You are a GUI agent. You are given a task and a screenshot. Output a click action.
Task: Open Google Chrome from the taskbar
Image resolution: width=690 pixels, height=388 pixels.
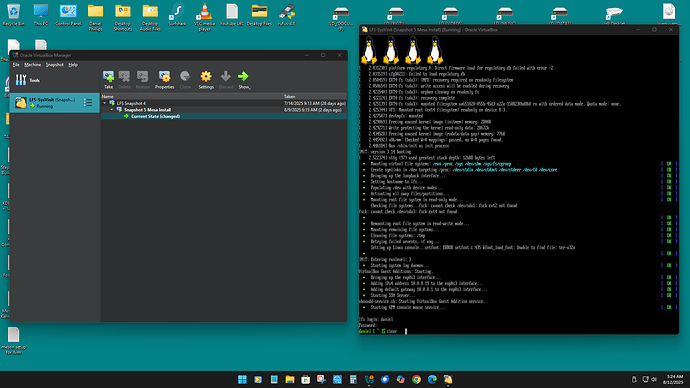click(416, 379)
